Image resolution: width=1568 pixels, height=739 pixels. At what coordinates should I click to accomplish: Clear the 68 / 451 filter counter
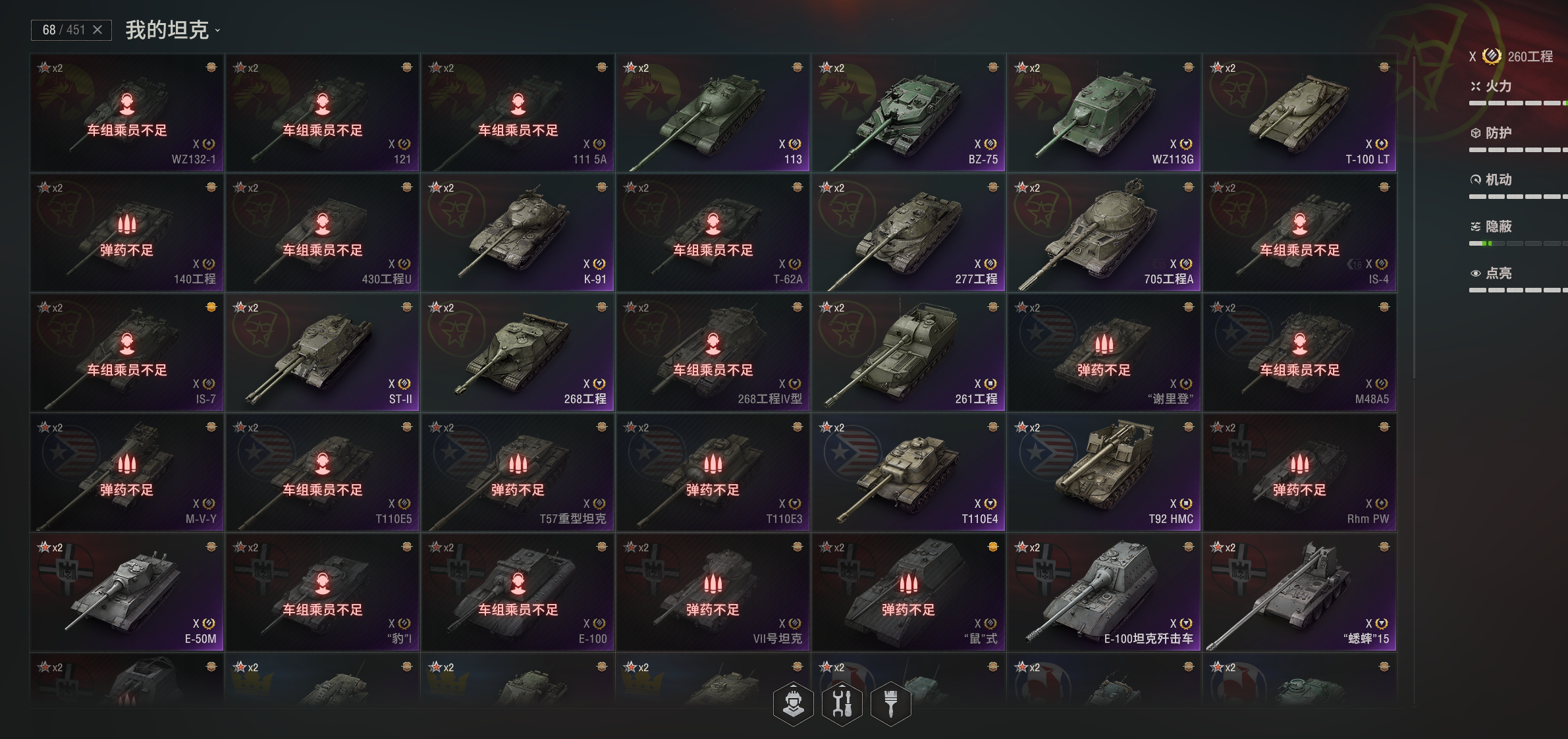pyautogui.click(x=97, y=30)
